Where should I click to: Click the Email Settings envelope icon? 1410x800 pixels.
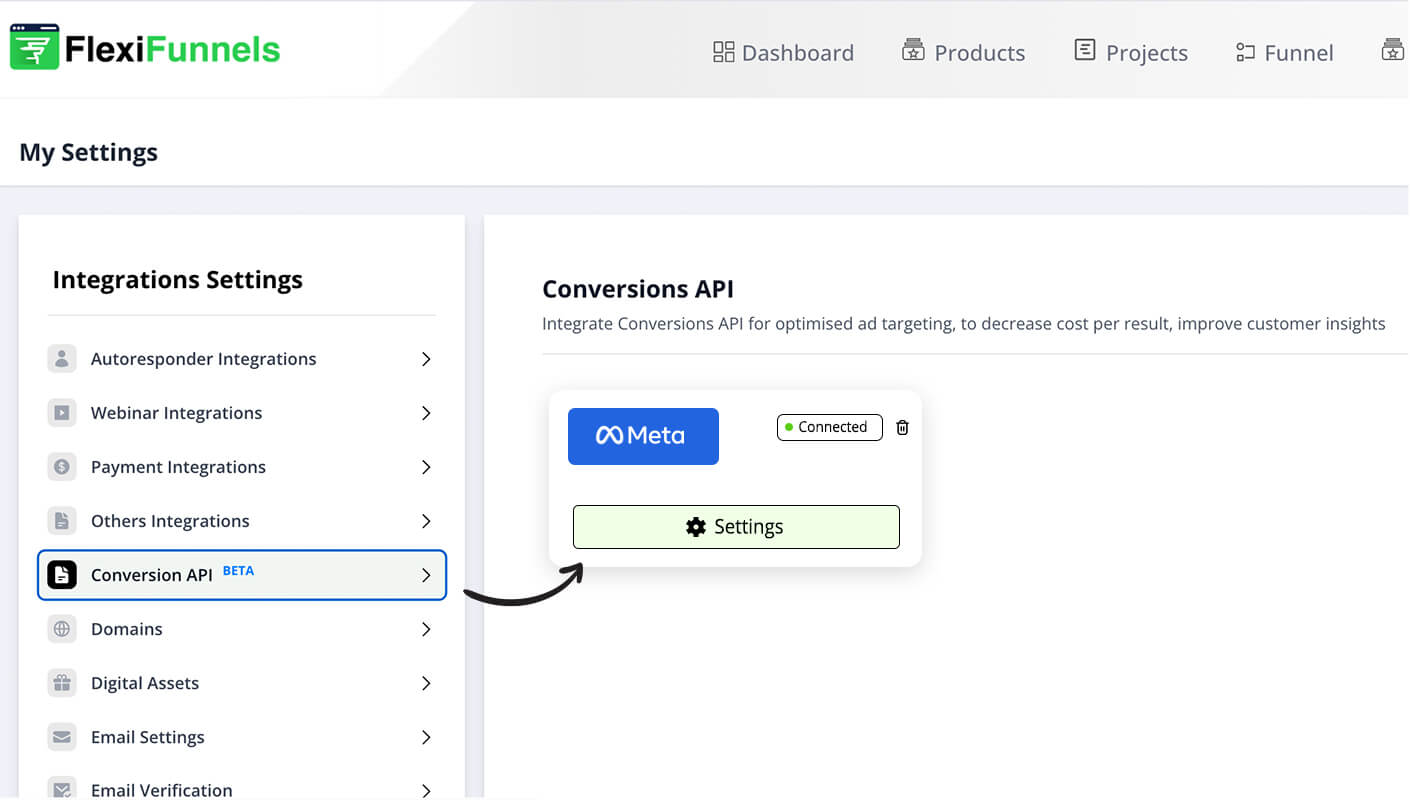[61, 736]
